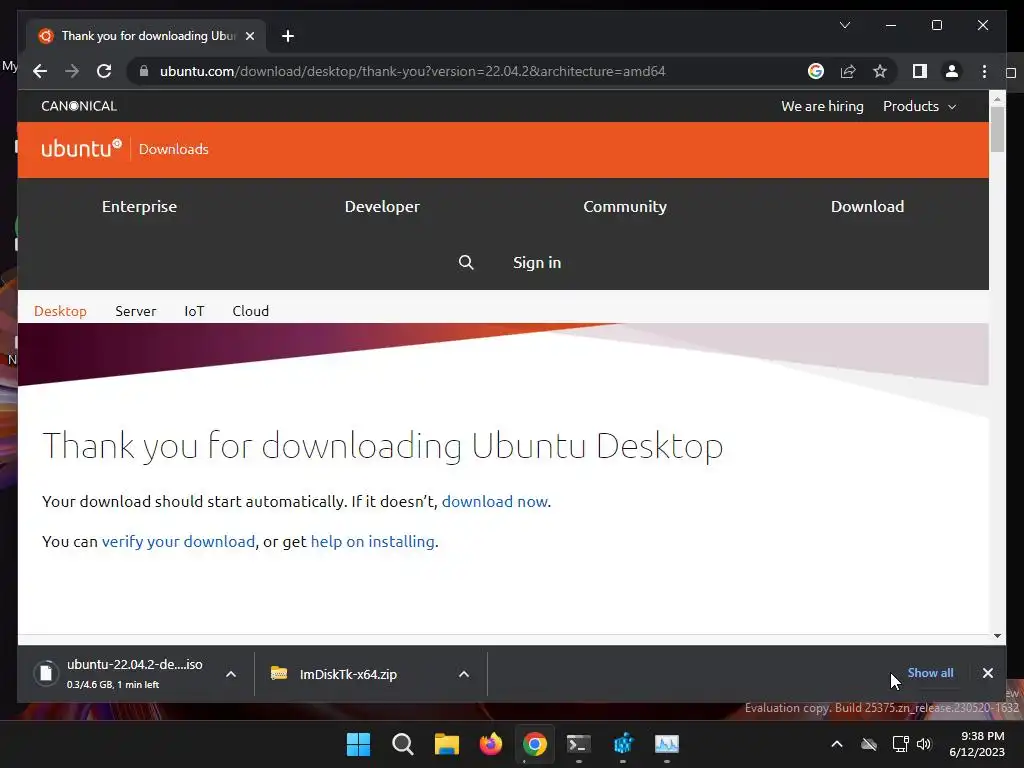Click the Canonical logo
Image resolution: width=1024 pixels, height=768 pixels.
click(x=79, y=106)
